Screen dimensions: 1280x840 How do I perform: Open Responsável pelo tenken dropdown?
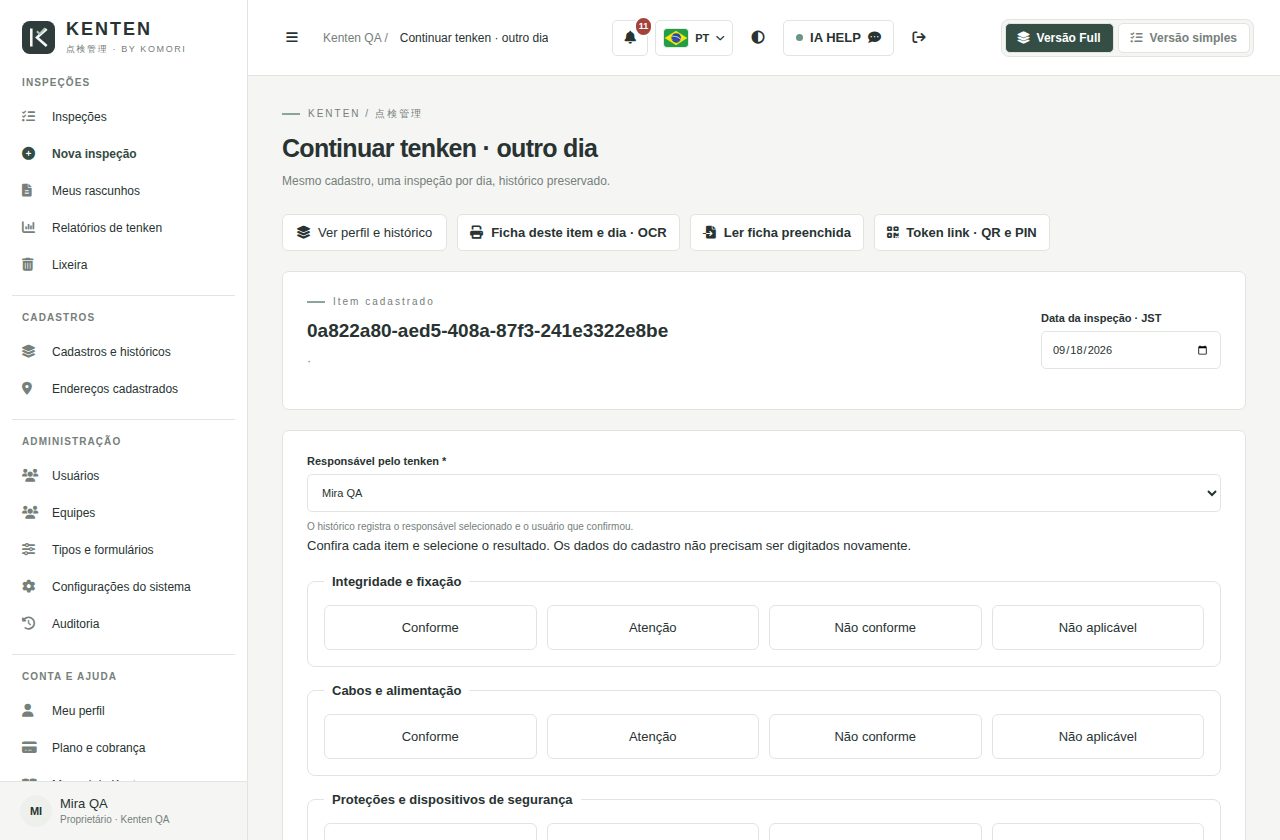point(763,493)
